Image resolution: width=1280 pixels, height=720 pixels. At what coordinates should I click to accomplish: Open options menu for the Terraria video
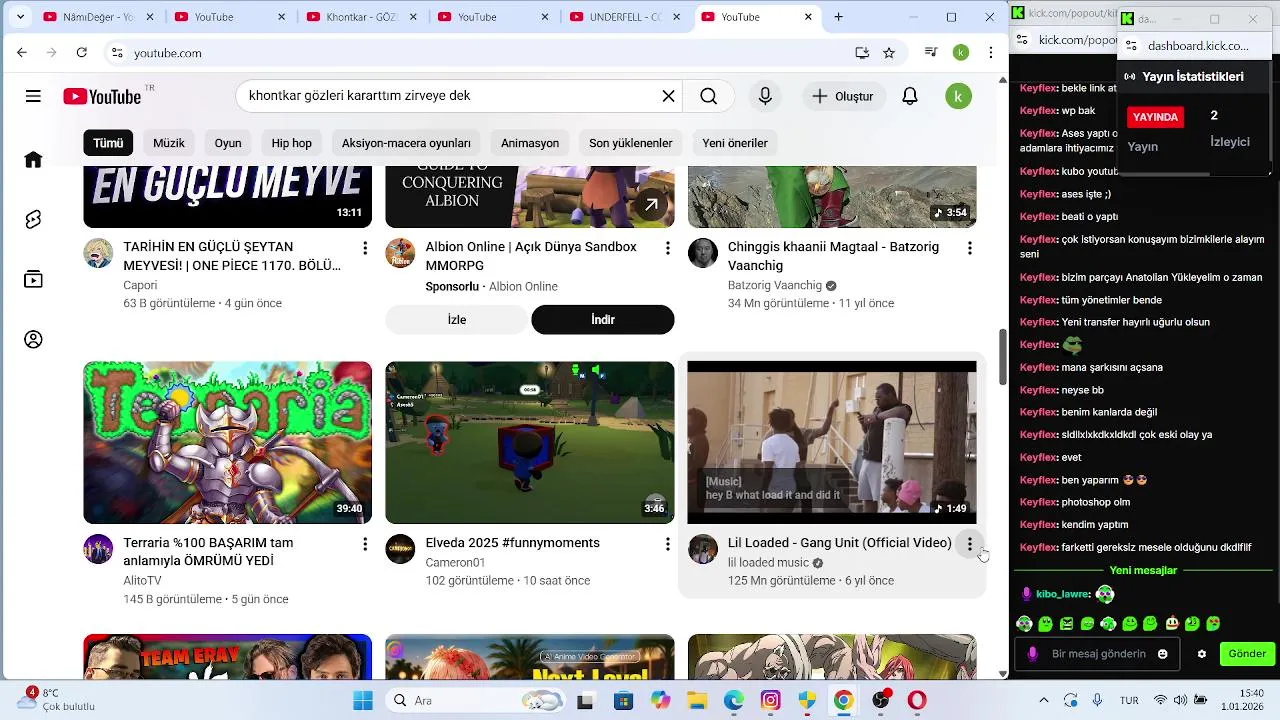click(x=365, y=544)
